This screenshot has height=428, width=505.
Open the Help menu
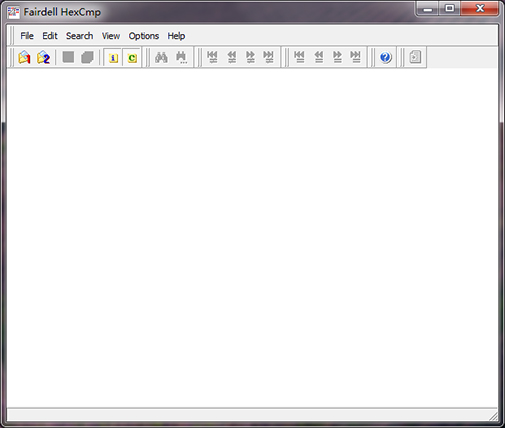pos(176,36)
